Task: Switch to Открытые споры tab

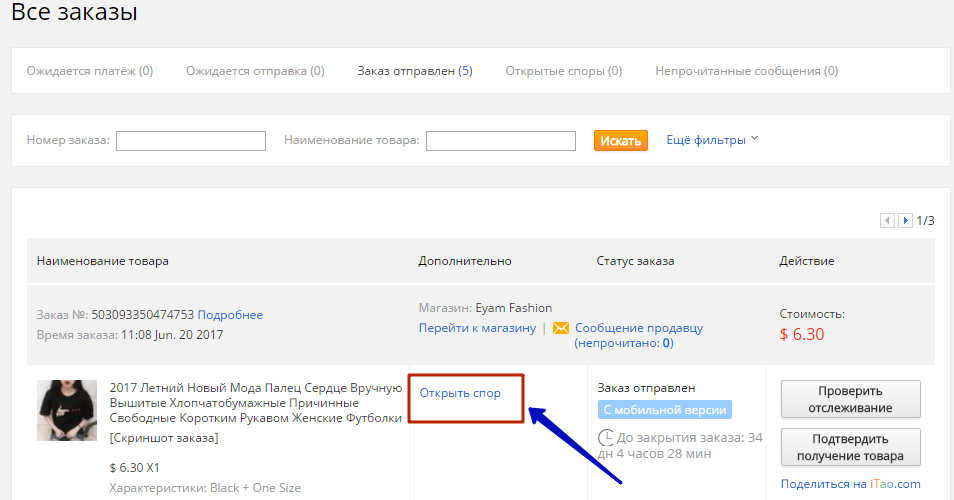Action: (563, 71)
